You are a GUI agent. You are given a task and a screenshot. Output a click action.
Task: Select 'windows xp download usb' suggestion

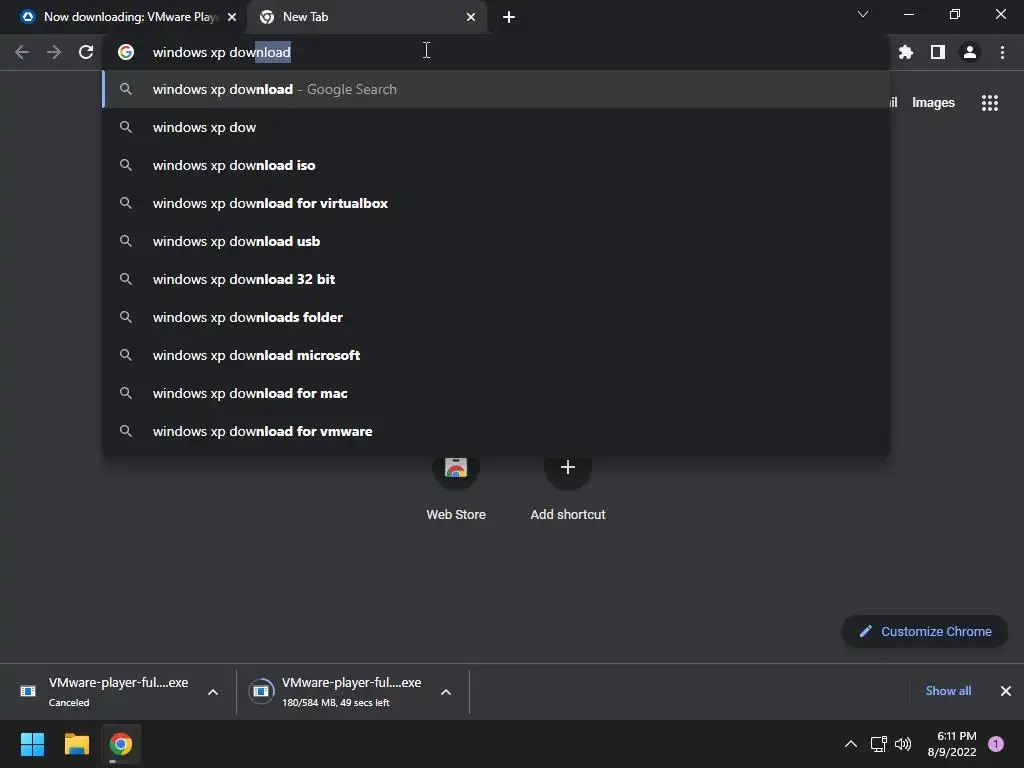coord(496,241)
